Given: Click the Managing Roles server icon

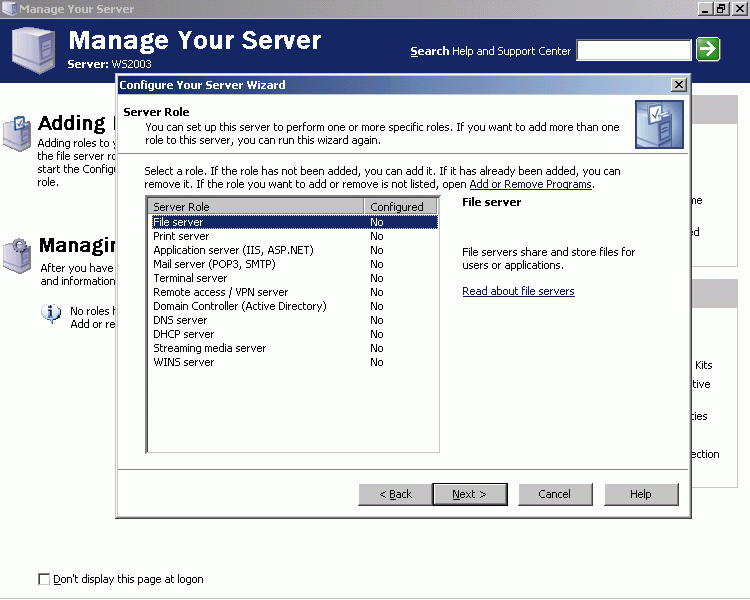Looking at the screenshot, I should pyautogui.click(x=17, y=254).
